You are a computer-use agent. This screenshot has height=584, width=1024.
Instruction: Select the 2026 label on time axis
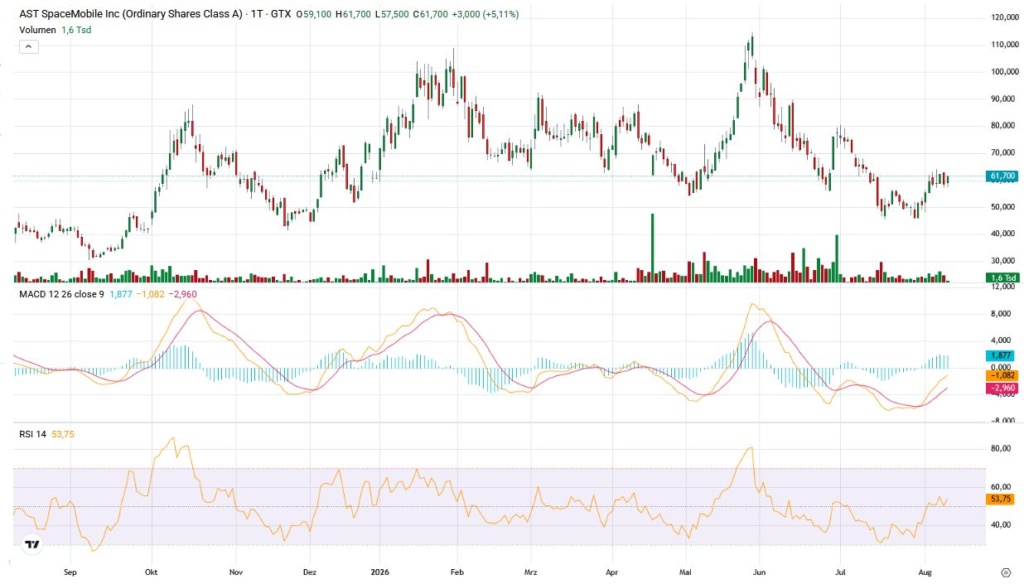[379, 572]
